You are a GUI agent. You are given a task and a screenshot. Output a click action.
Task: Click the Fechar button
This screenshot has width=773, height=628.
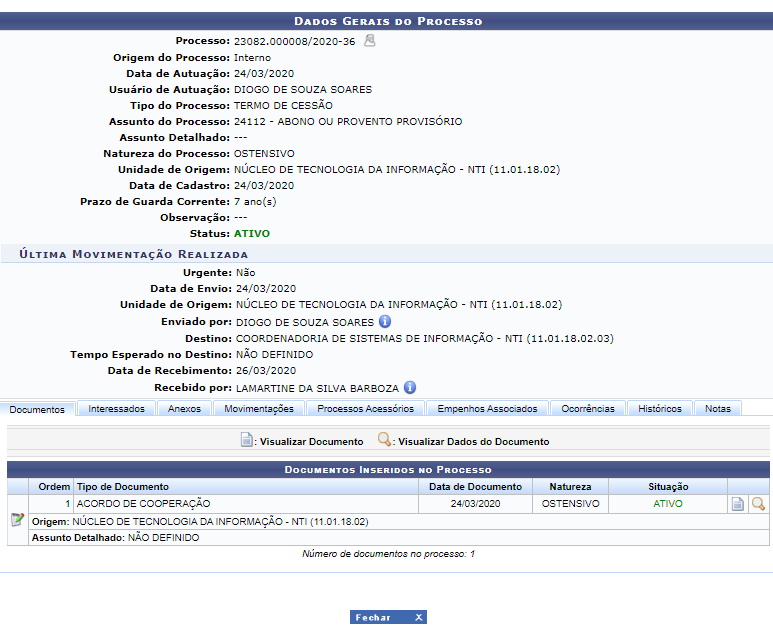(x=374, y=618)
